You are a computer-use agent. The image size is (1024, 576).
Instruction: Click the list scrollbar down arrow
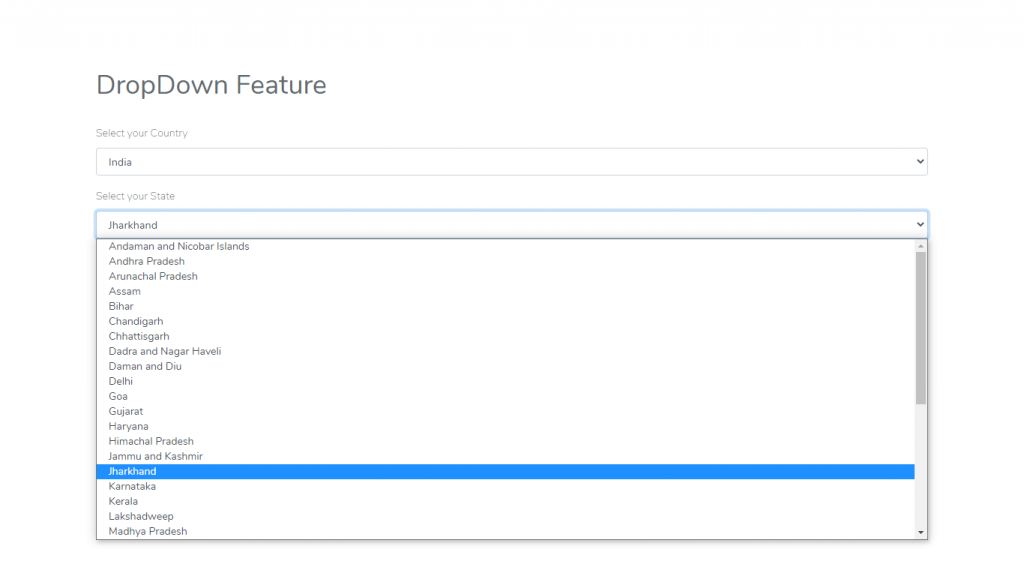pyautogui.click(x=921, y=533)
